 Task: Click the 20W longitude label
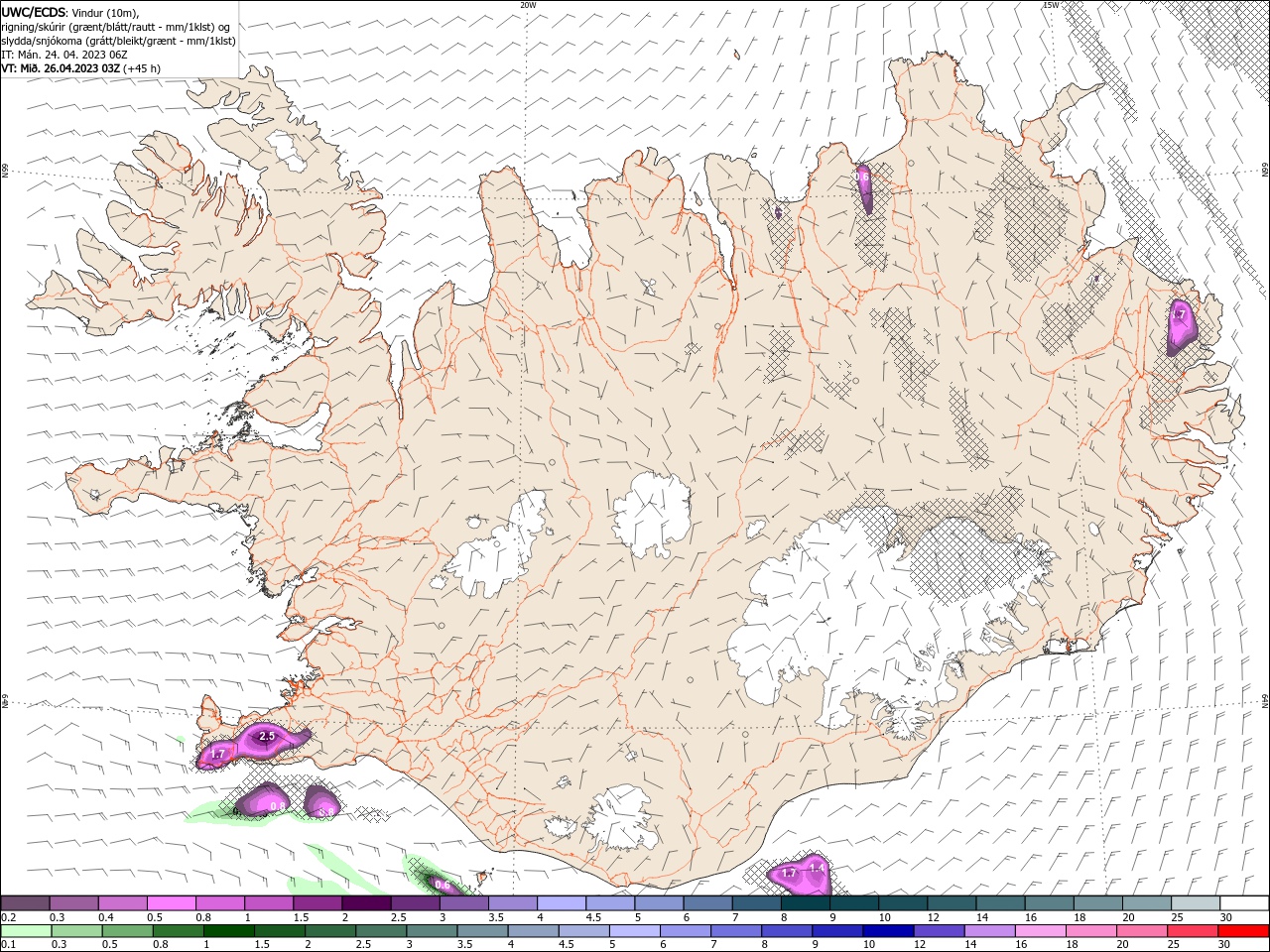529,5
